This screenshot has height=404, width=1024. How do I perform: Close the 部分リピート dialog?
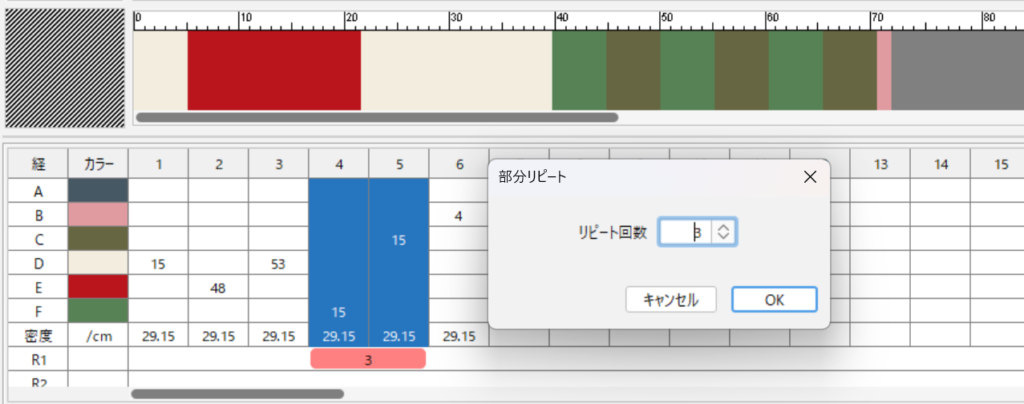(x=810, y=177)
